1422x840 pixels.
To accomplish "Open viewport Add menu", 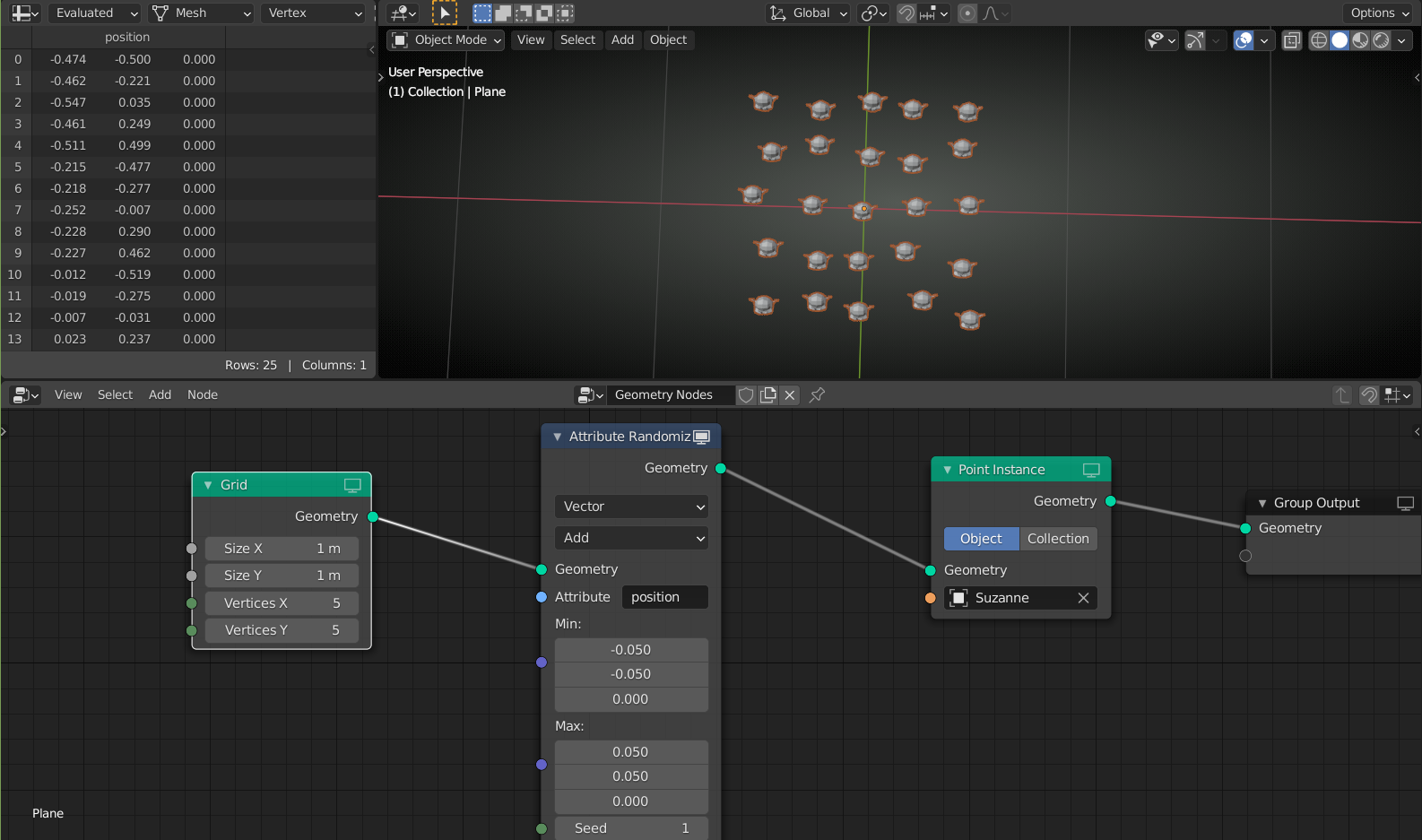I will (622, 40).
